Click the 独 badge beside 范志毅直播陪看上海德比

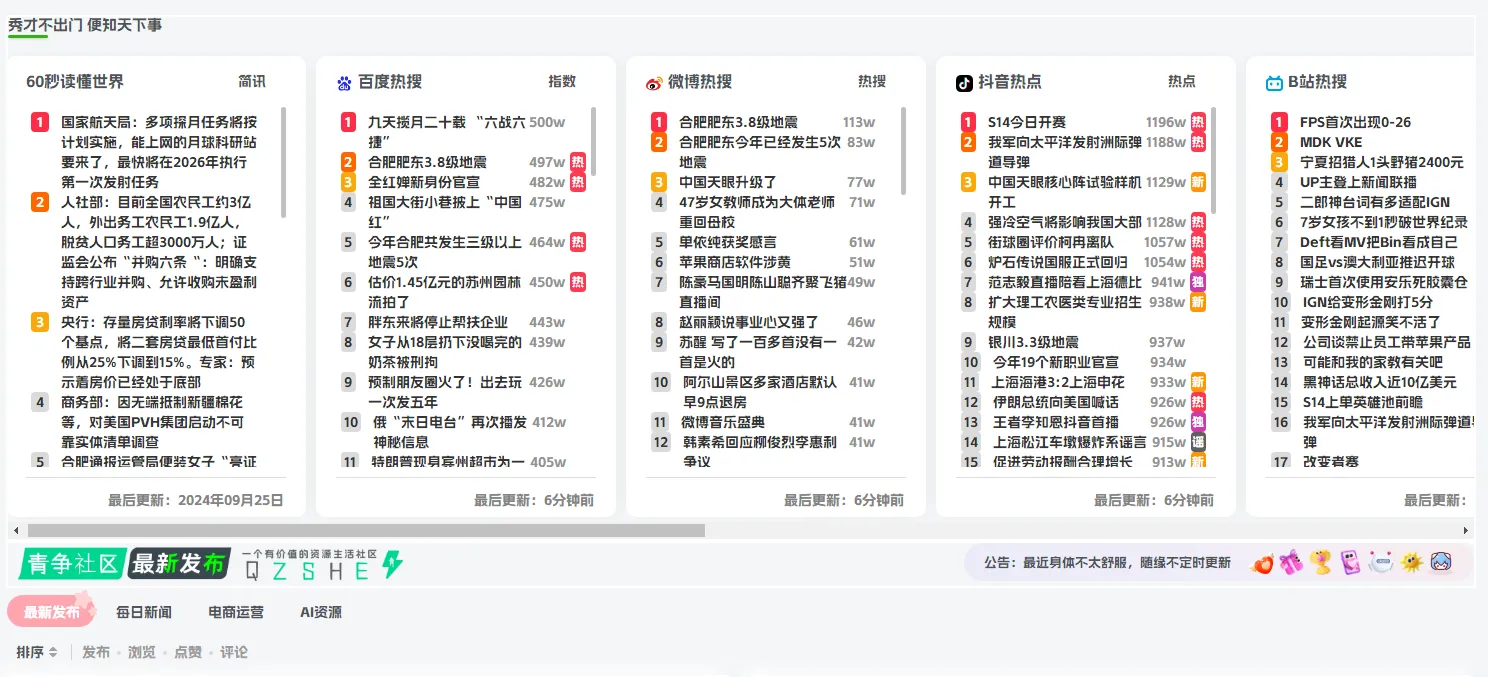point(1198,282)
